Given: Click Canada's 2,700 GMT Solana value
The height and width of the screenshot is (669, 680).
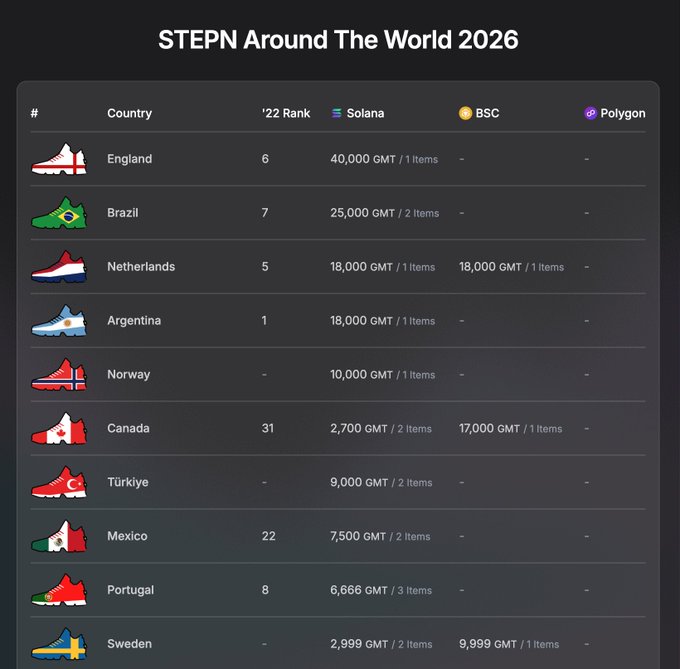Looking at the screenshot, I should tap(359, 428).
